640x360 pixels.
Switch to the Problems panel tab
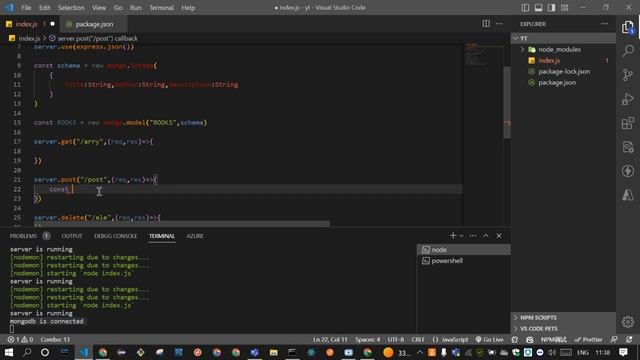(29, 236)
